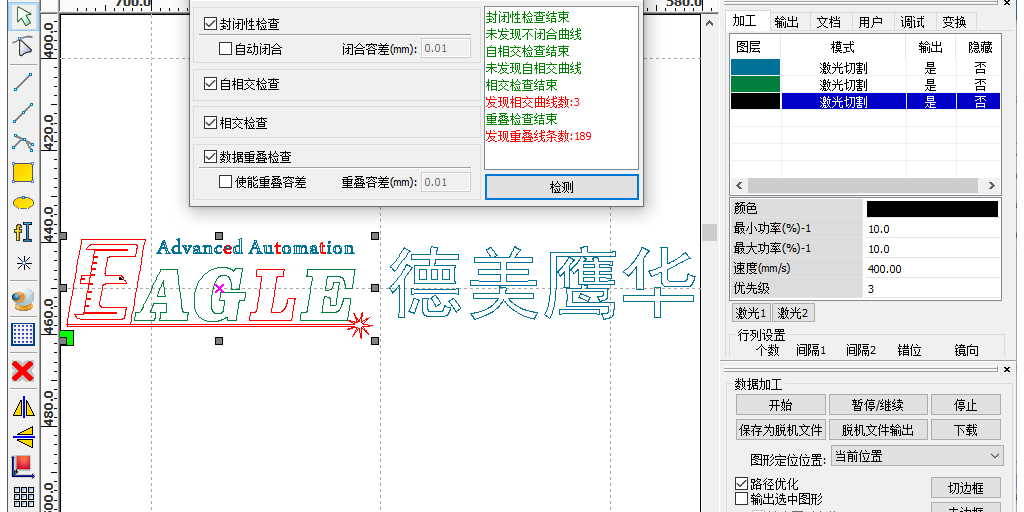Screen dimensions: 1024x512
Task: Click the 暂停/继续 button
Action: pyautogui.click(x=878, y=405)
